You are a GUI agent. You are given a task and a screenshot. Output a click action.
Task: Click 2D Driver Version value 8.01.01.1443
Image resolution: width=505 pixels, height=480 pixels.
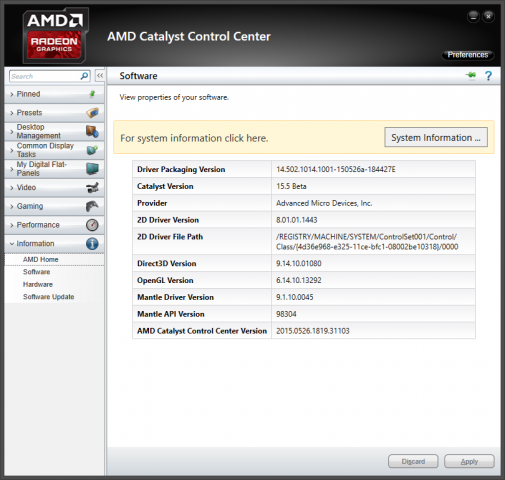pyautogui.click(x=296, y=220)
